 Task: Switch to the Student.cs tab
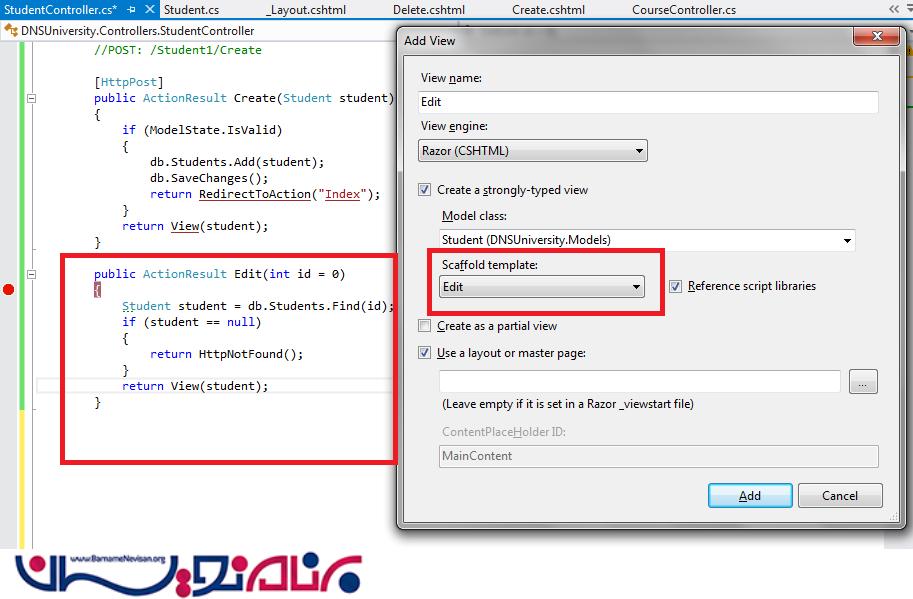coord(191,10)
